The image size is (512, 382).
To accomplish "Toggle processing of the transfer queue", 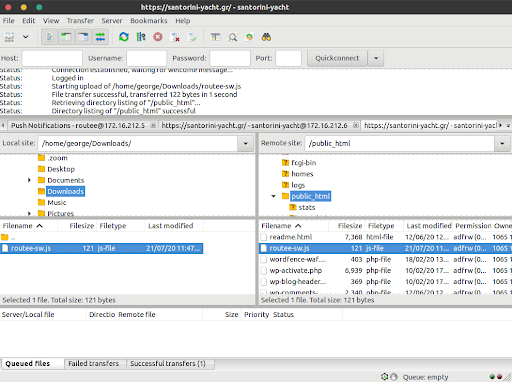I will [141, 37].
